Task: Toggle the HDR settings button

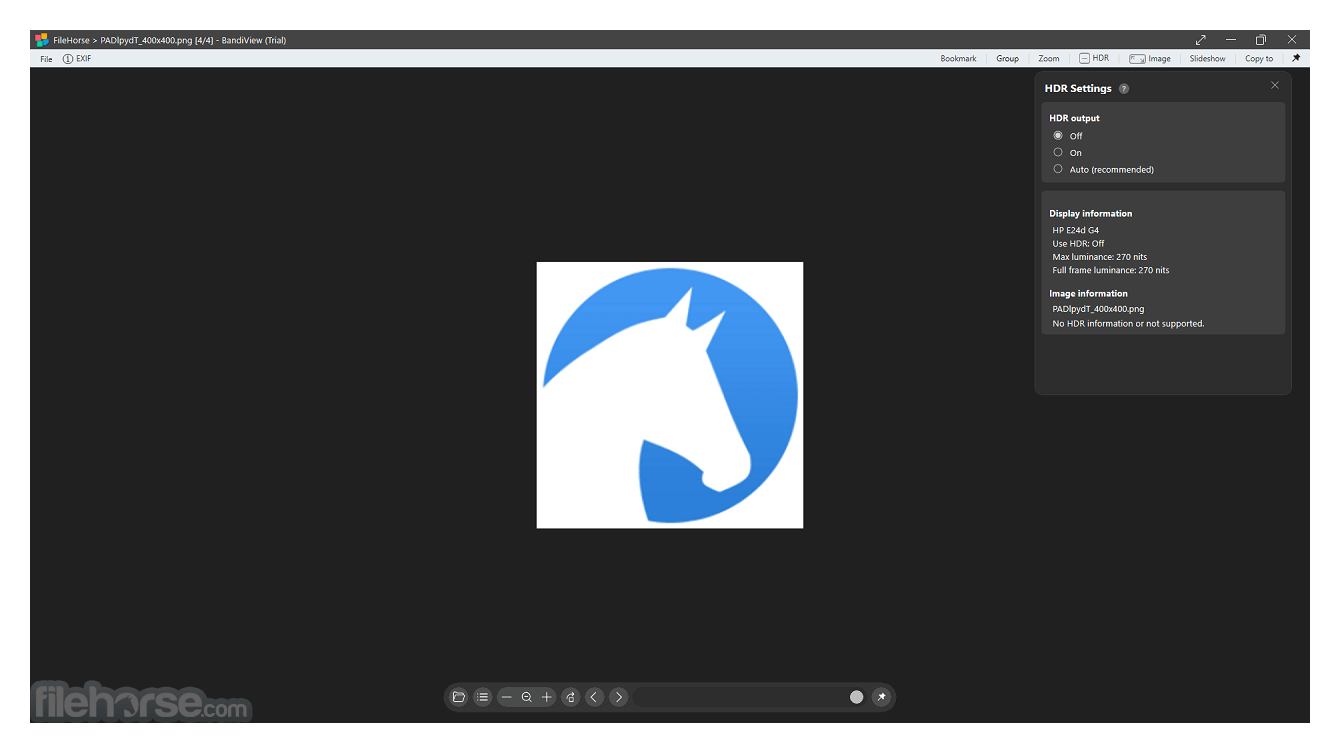Action: [x=1094, y=59]
